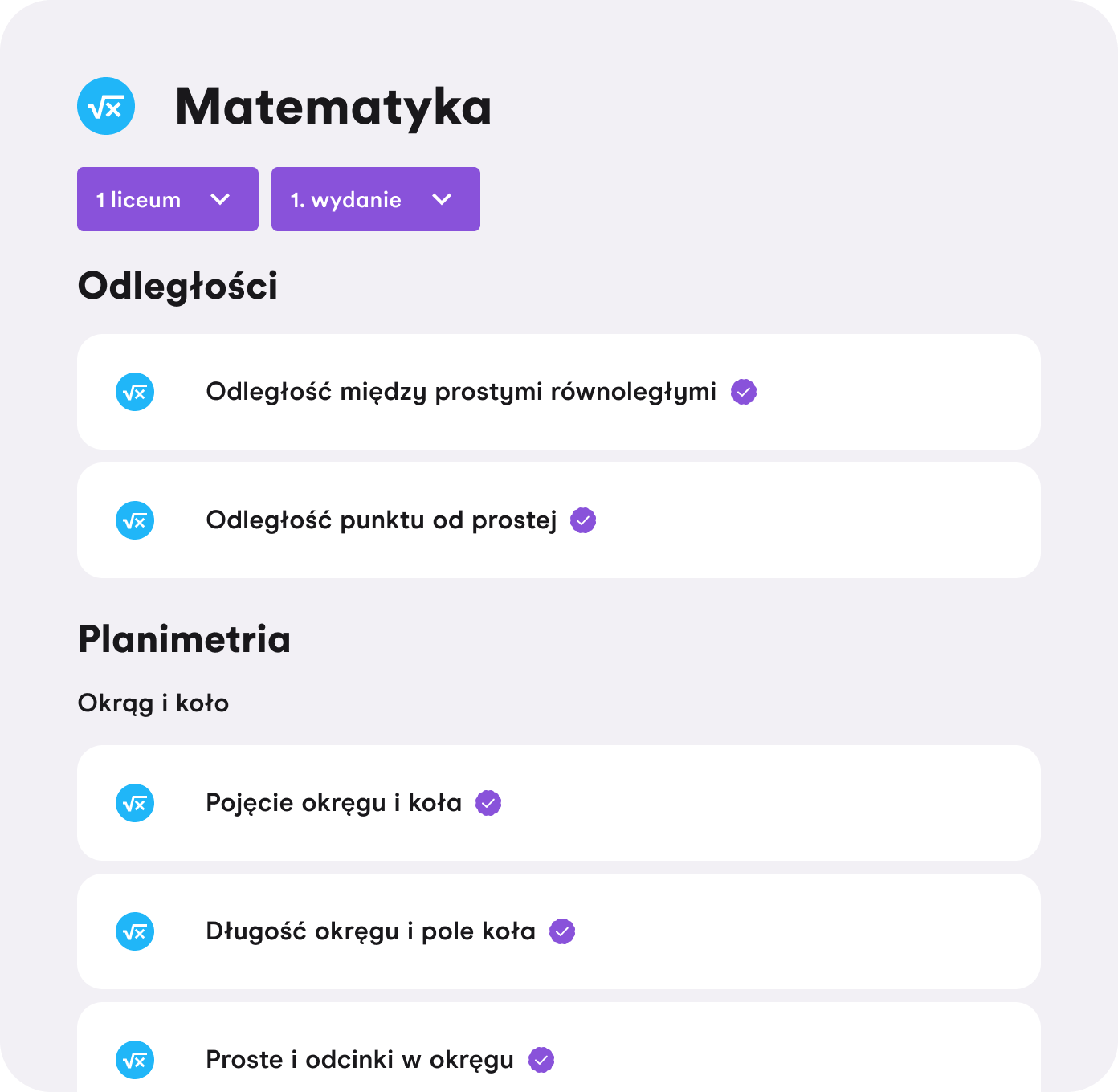Click verified badge after Odległość między prostymi równoległymi

click(x=744, y=392)
